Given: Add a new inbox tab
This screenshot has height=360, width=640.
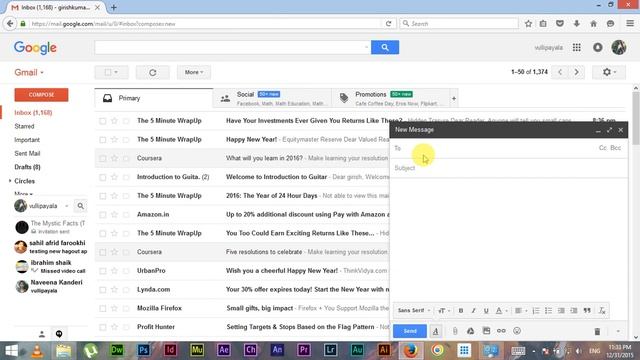Looking at the screenshot, I should (x=453, y=98).
